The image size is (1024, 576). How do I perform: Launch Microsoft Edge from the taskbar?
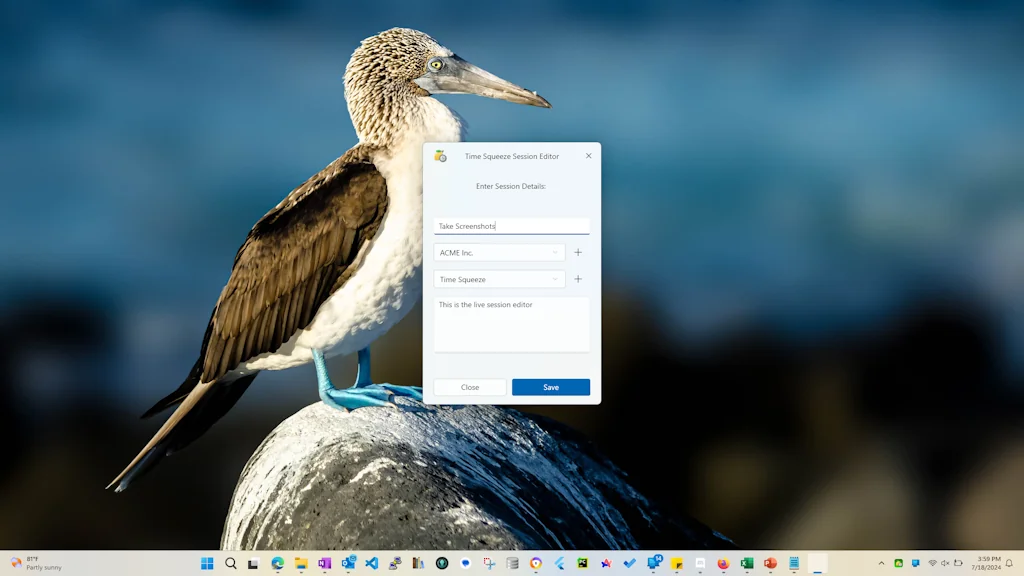click(278, 563)
